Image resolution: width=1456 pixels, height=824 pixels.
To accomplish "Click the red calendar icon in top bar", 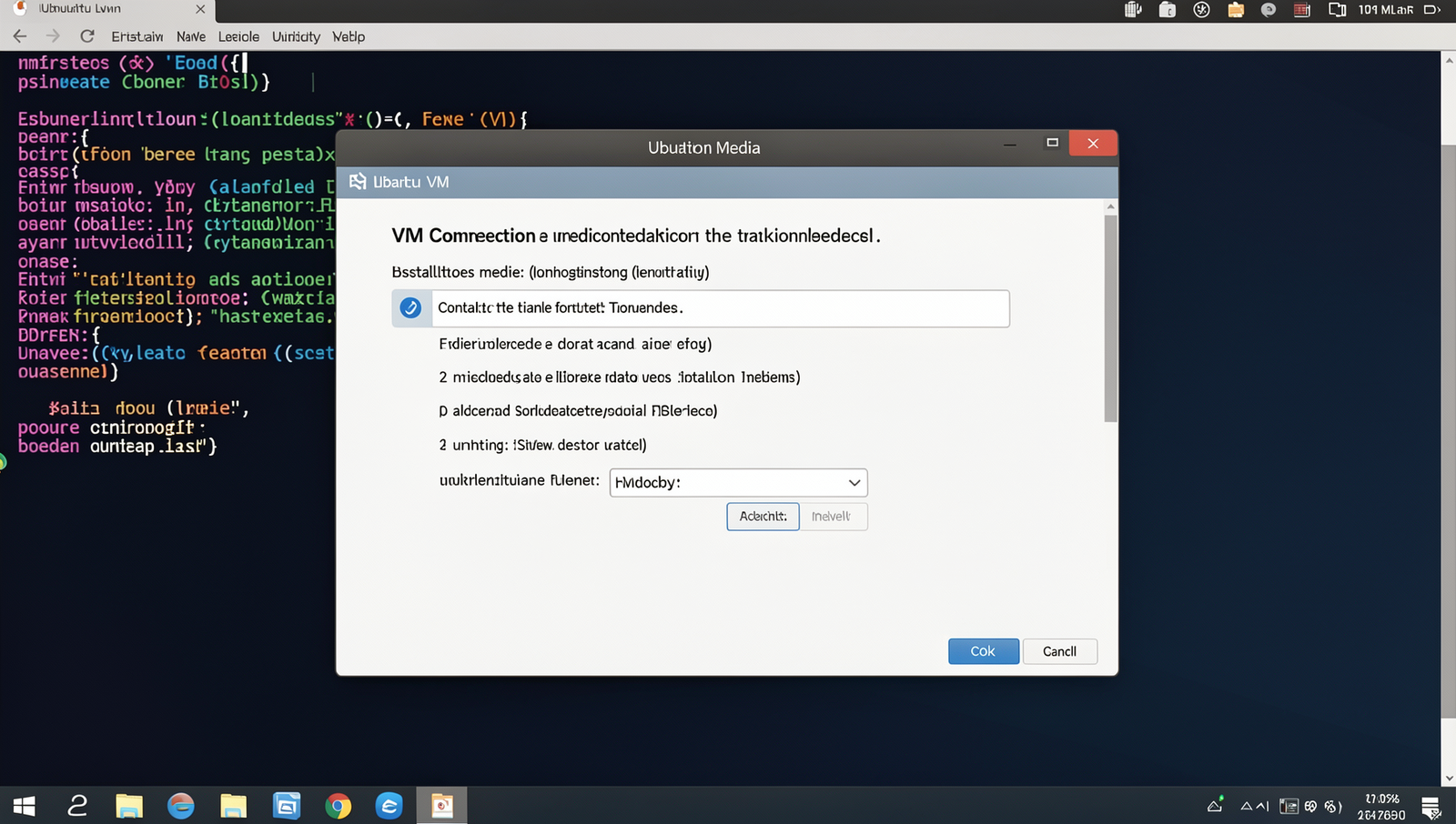I will 1302,10.
